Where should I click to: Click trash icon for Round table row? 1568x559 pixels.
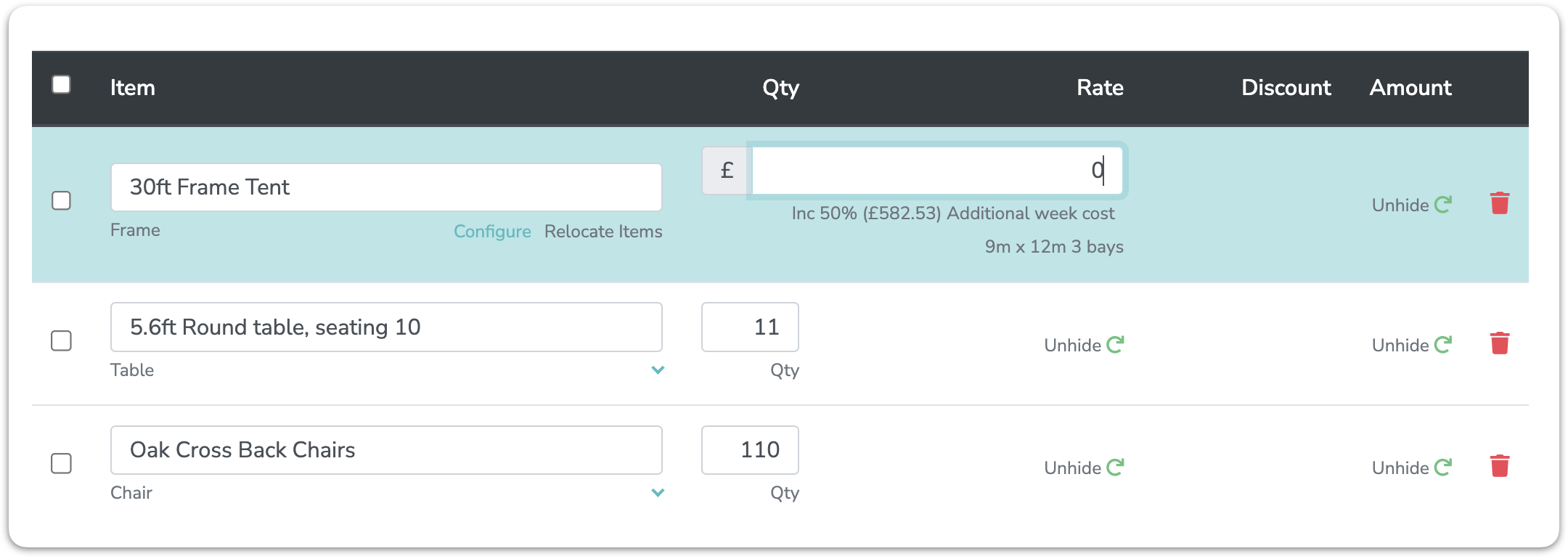[1499, 343]
